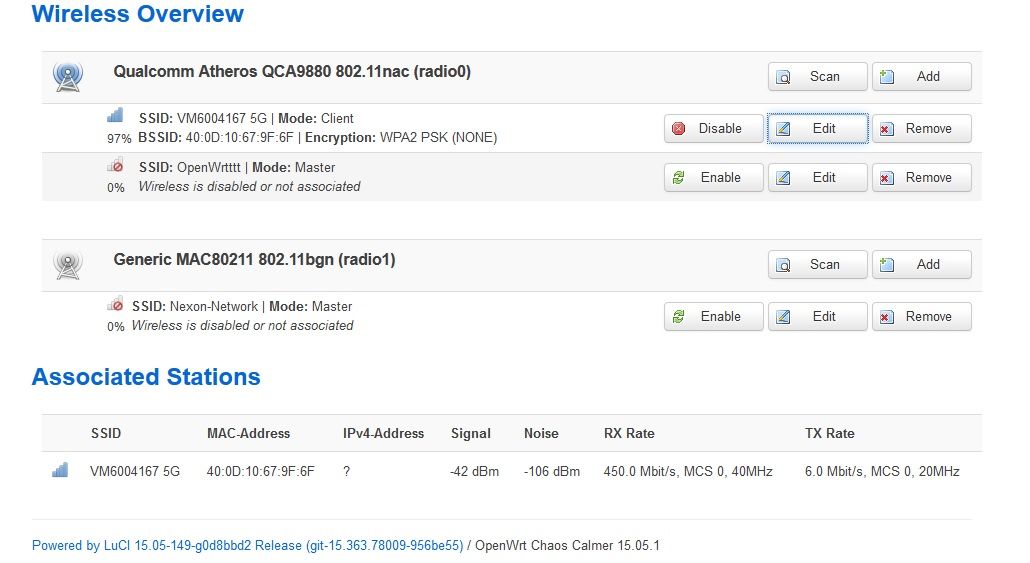The image size is (1030, 563).
Task: Click disabled signal icon beside OpenWrtttt SSID
Action: pyautogui.click(x=115, y=166)
